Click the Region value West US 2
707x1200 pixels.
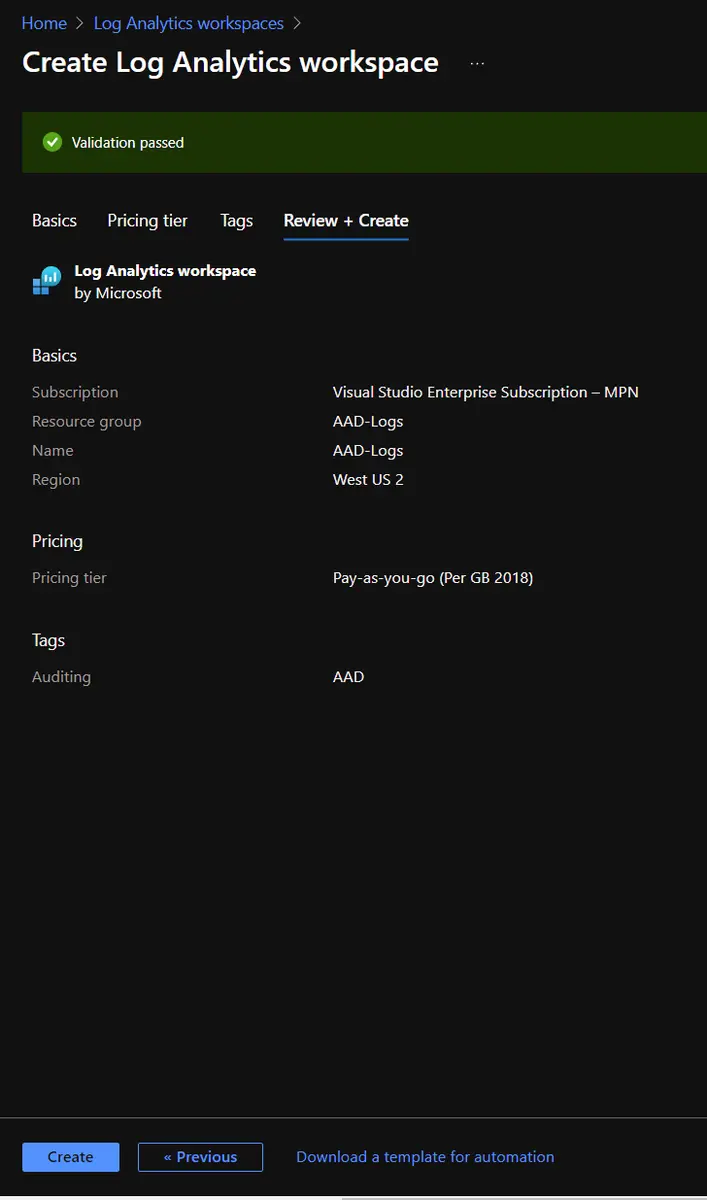click(368, 480)
